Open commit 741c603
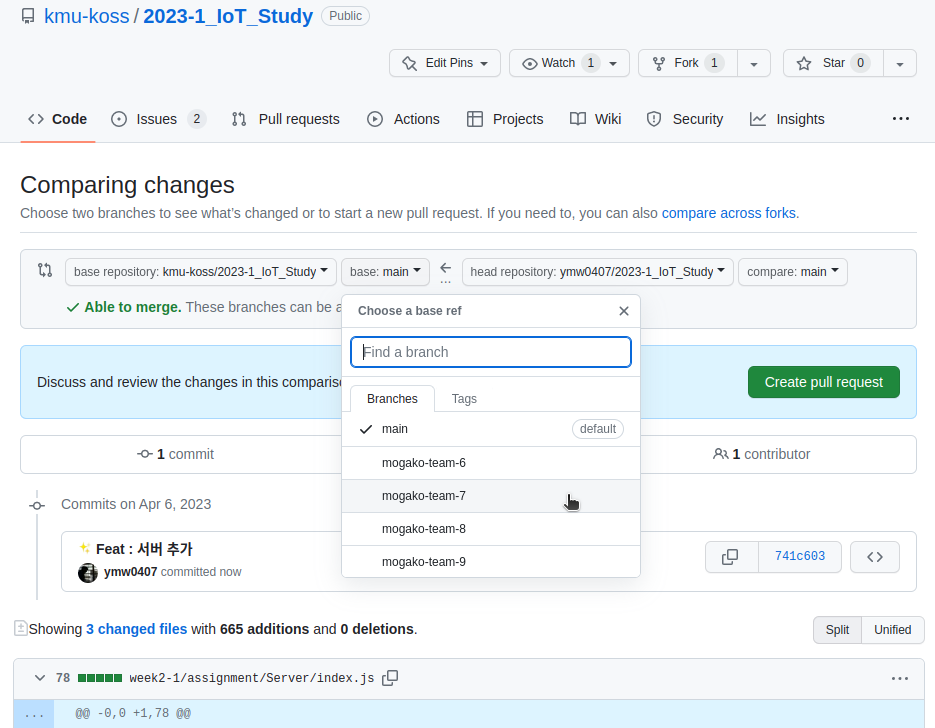Viewport: 935px width, 728px height. (x=800, y=556)
